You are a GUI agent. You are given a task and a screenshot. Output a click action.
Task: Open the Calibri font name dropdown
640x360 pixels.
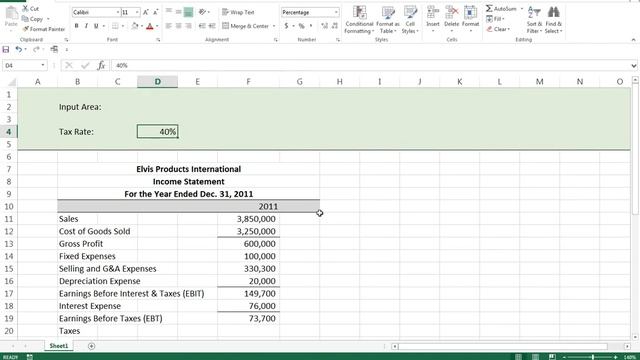pyautogui.click(x=118, y=12)
